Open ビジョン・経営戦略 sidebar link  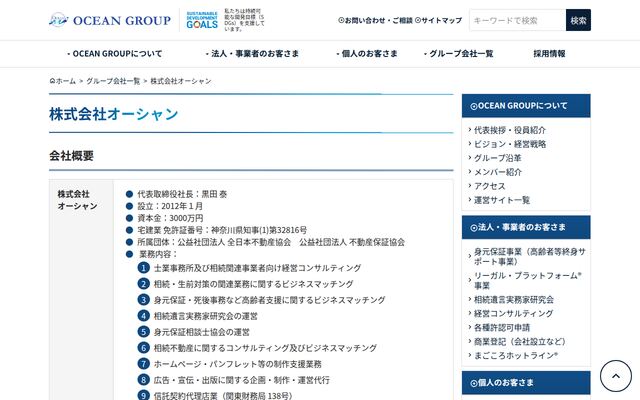(510, 144)
